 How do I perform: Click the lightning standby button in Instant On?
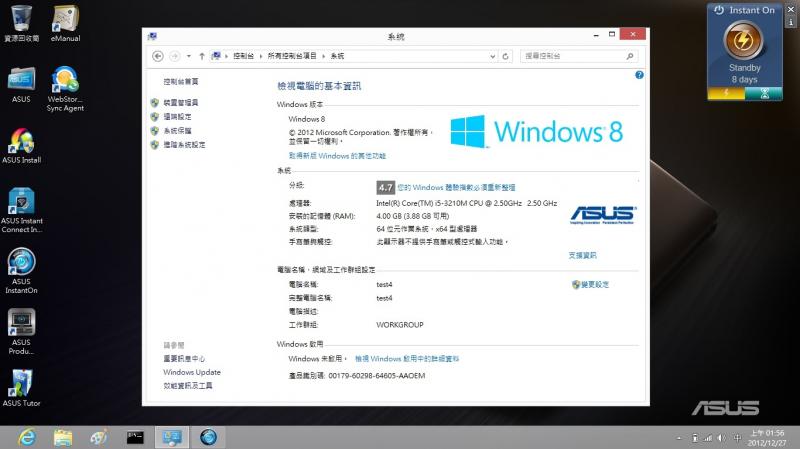(743, 40)
